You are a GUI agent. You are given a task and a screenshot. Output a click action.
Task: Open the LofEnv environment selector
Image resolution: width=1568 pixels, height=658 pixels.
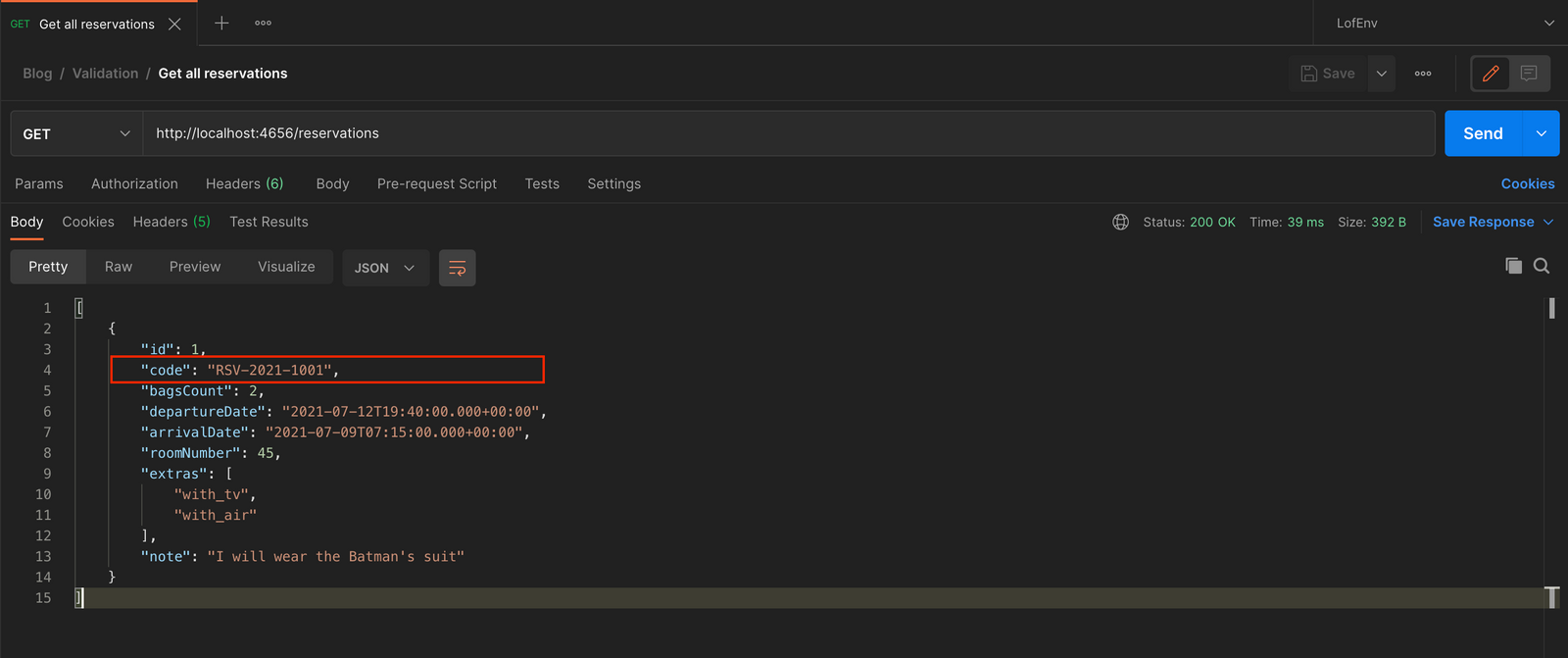1443,23
